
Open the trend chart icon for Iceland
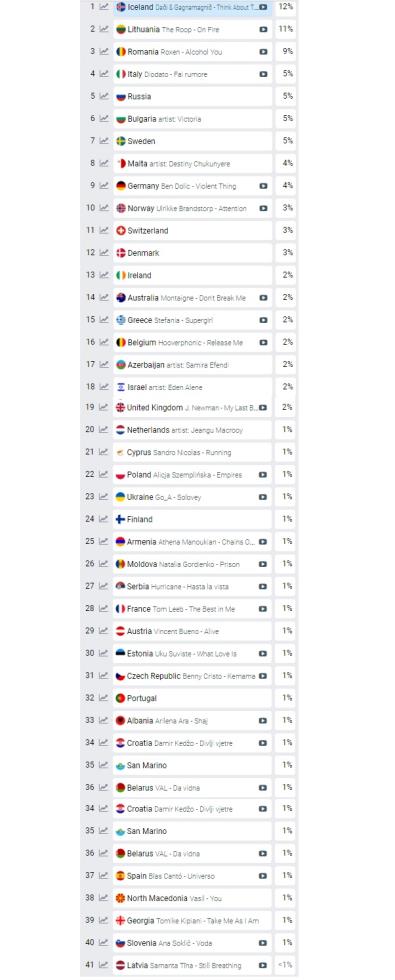104,7
